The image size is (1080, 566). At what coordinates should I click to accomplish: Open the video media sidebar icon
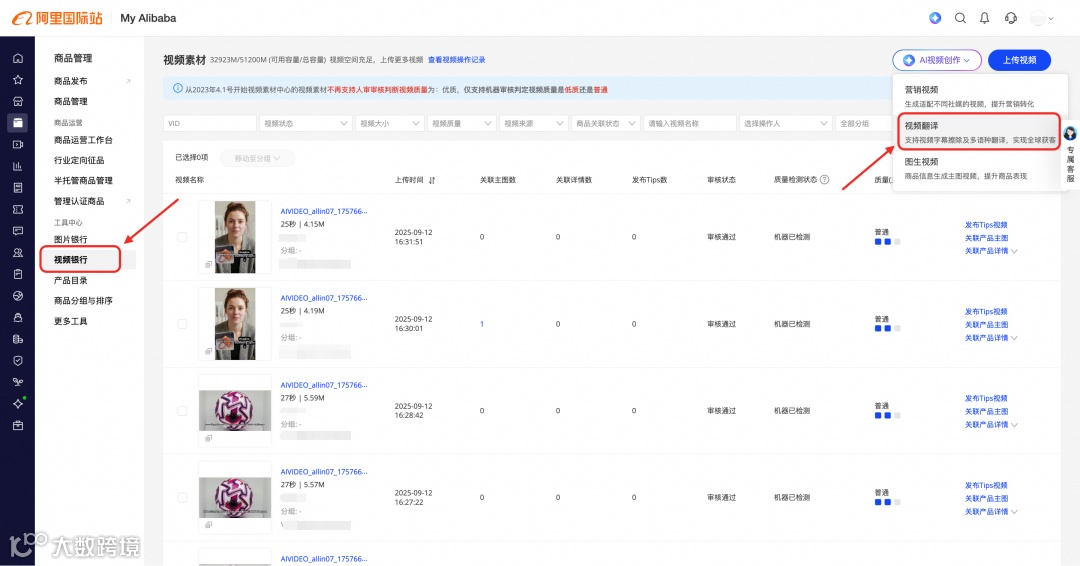point(18,145)
